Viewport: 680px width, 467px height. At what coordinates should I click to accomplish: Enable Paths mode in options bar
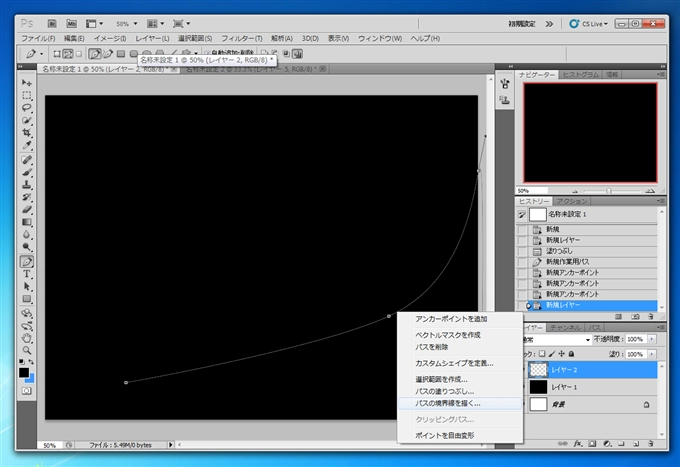pos(68,54)
